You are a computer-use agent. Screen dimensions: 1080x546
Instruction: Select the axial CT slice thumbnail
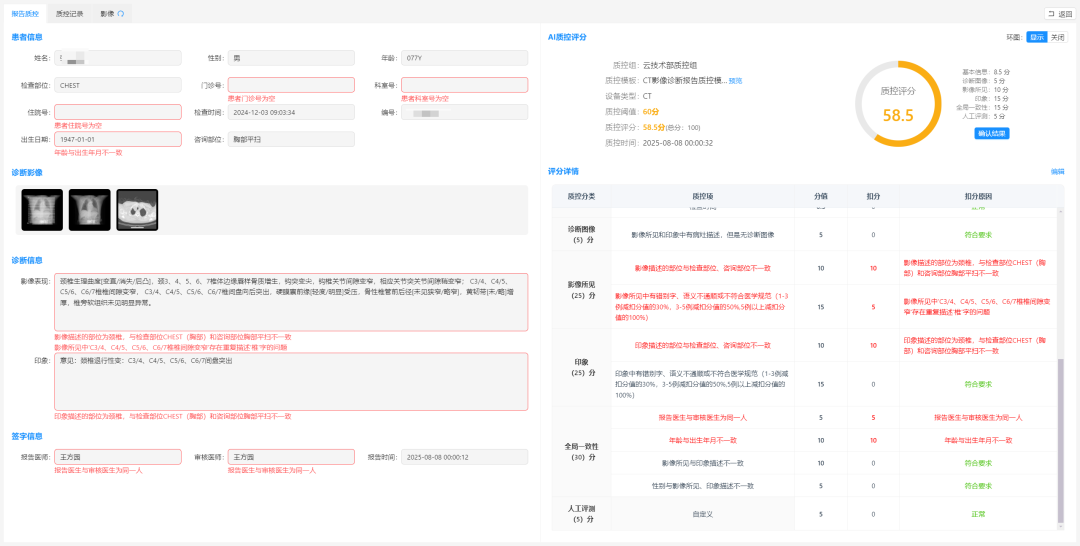click(137, 210)
